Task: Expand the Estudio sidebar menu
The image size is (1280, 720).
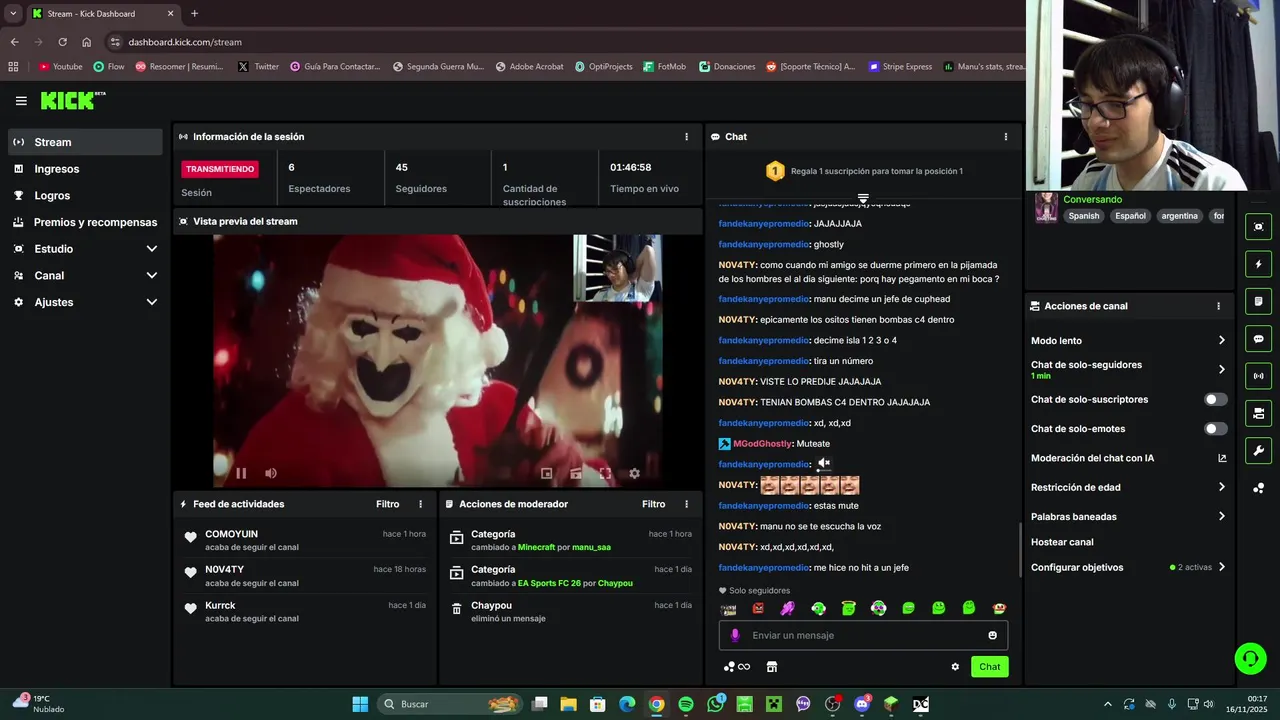Action: (x=85, y=249)
